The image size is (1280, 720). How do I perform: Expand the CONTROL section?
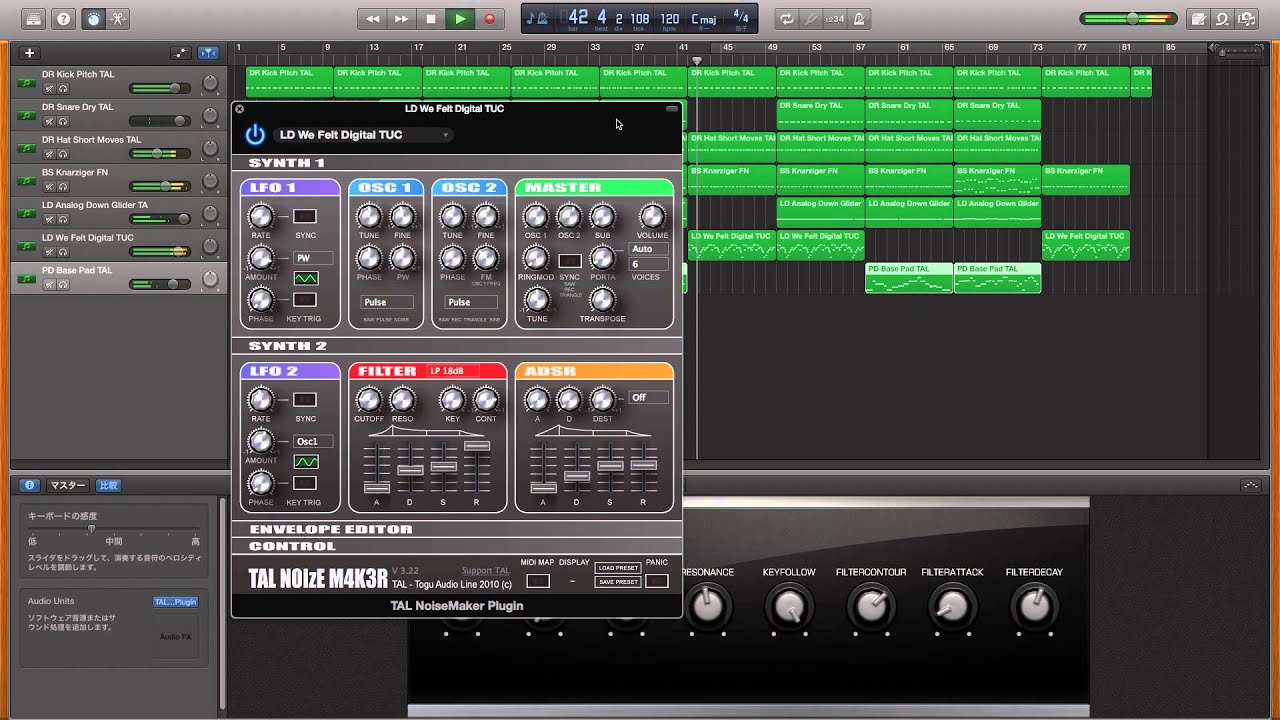click(x=457, y=546)
